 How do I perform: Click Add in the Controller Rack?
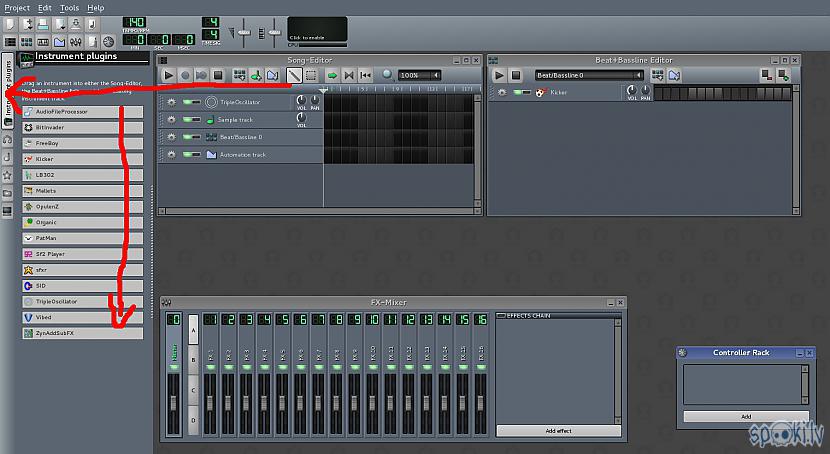pos(746,416)
